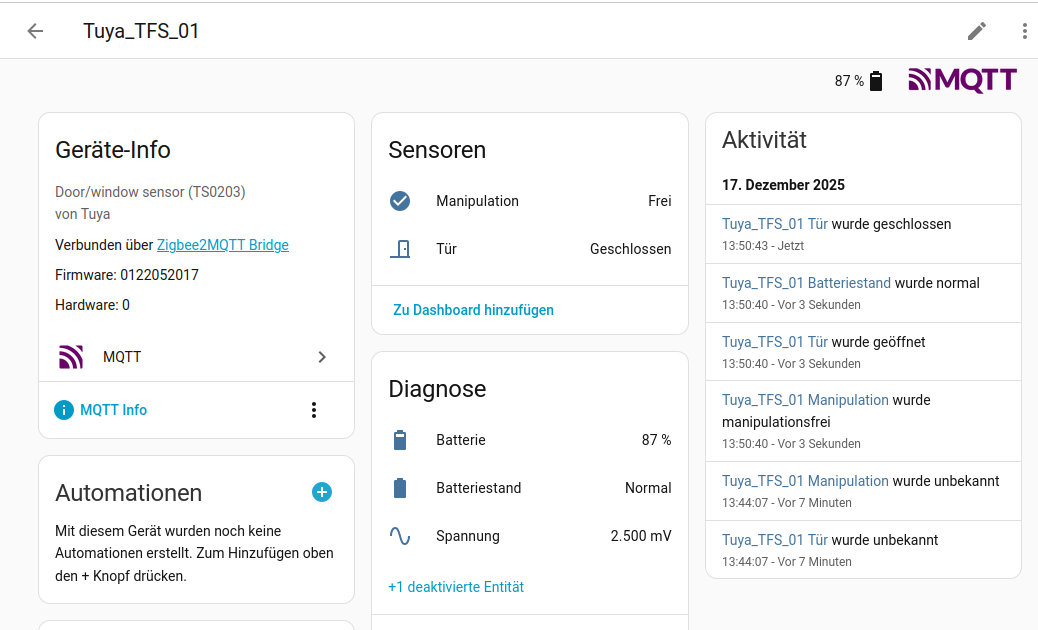Show the +1 deaktivierte Entität
Image resolution: width=1038 pixels, height=630 pixels.
click(456, 587)
